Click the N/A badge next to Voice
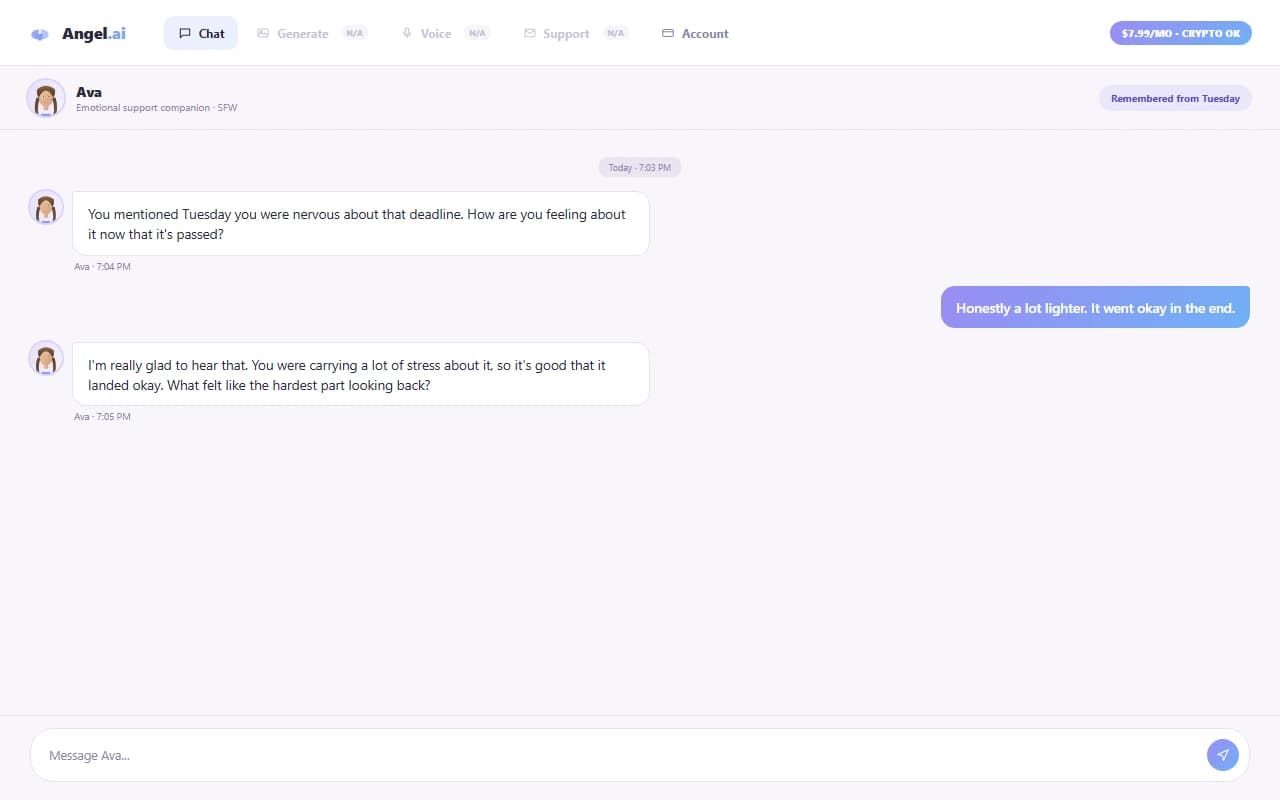 (477, 33)
